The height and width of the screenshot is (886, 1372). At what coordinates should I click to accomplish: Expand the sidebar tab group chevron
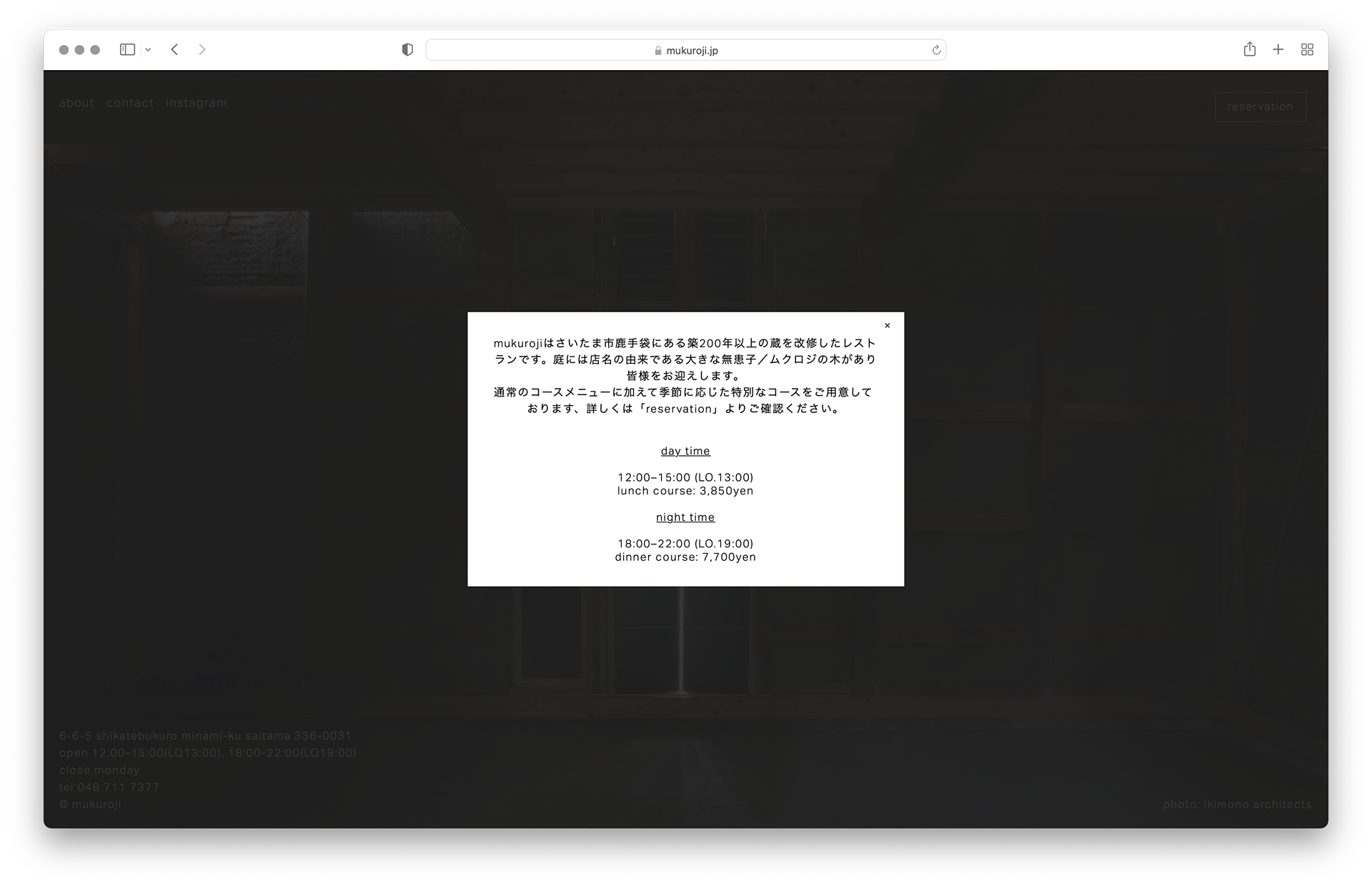(x=148, y=50)
